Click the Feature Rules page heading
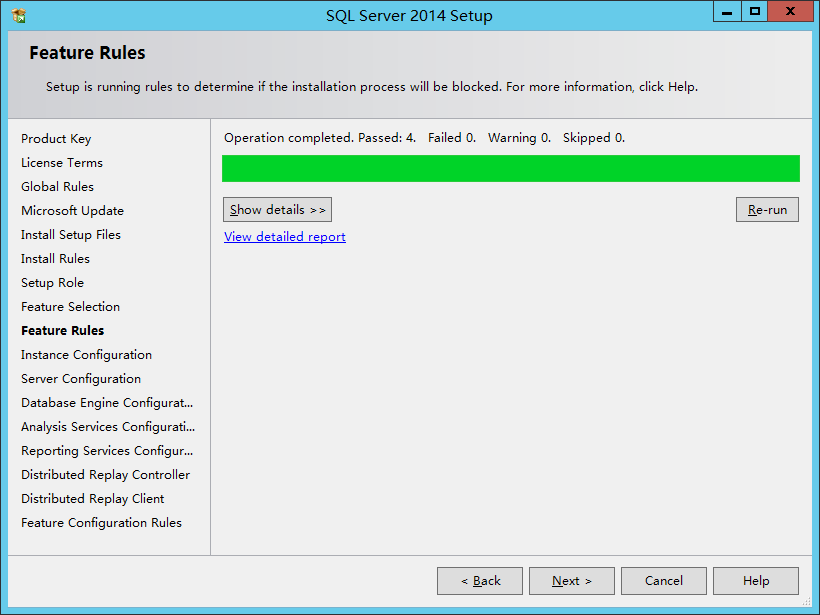Viewport: 820px width, 615px height. point(87,53)
